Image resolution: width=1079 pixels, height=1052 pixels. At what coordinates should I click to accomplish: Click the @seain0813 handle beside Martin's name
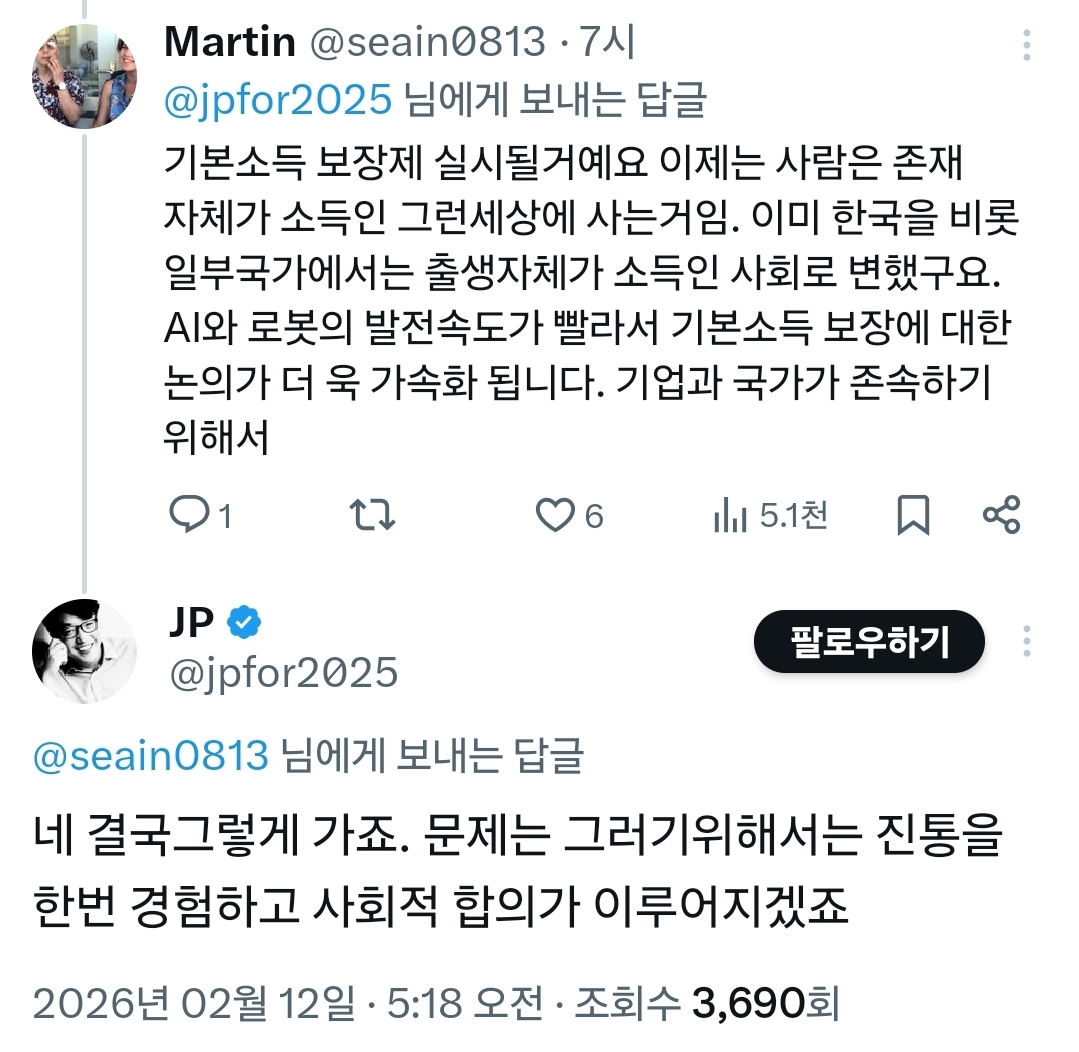point(427,42)
